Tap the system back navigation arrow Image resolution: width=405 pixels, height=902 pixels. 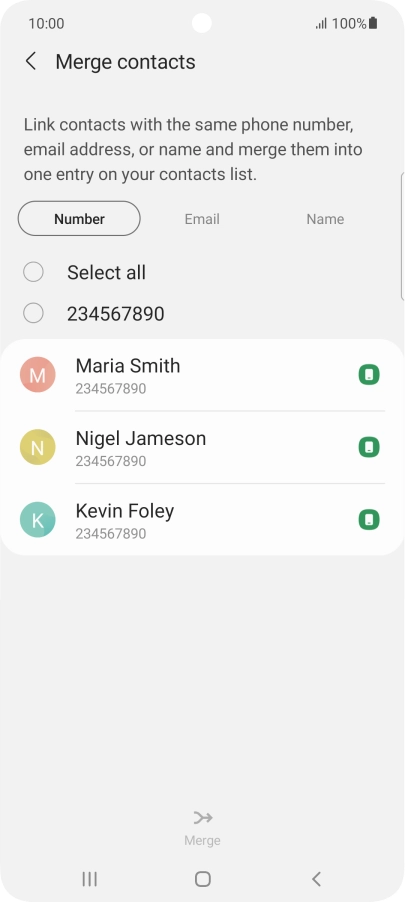click(x=316, y=878)
